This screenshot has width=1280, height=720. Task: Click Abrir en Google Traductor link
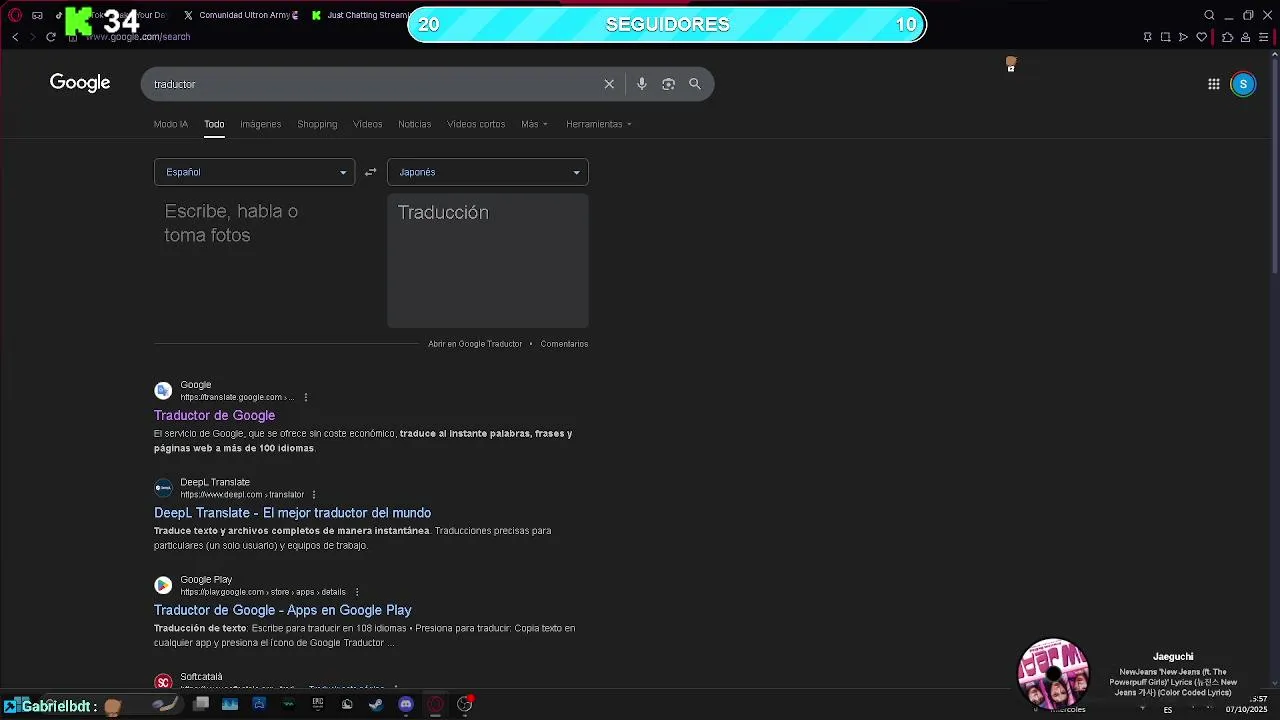(x=475, y=344)
